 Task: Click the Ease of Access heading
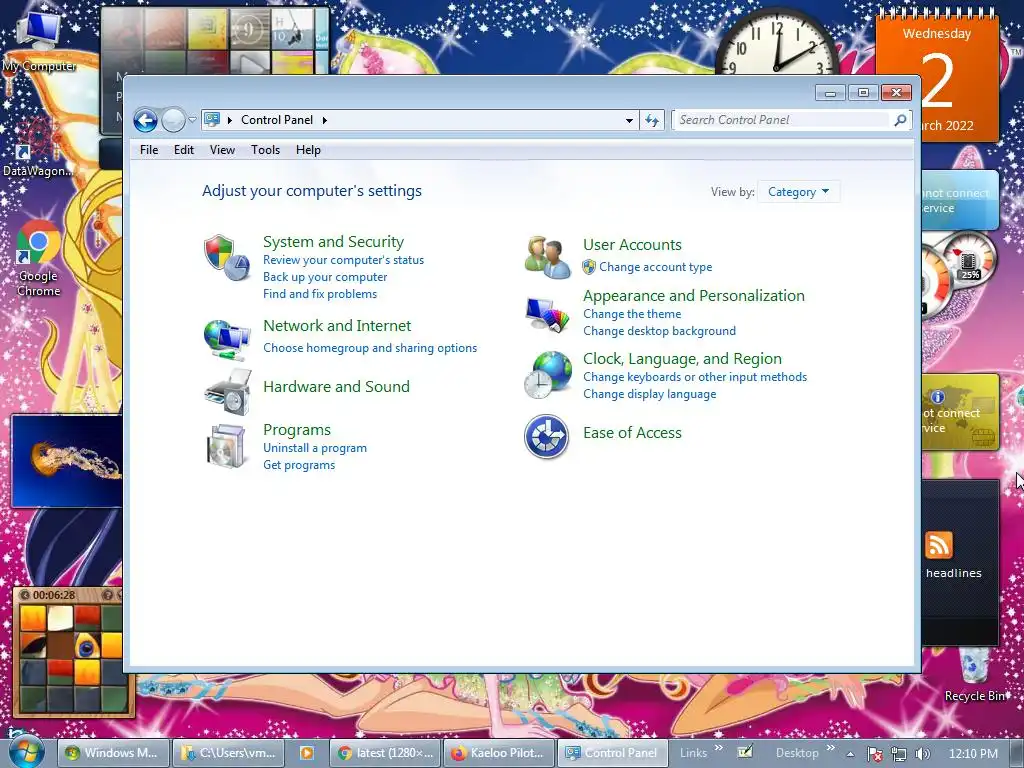632,433
